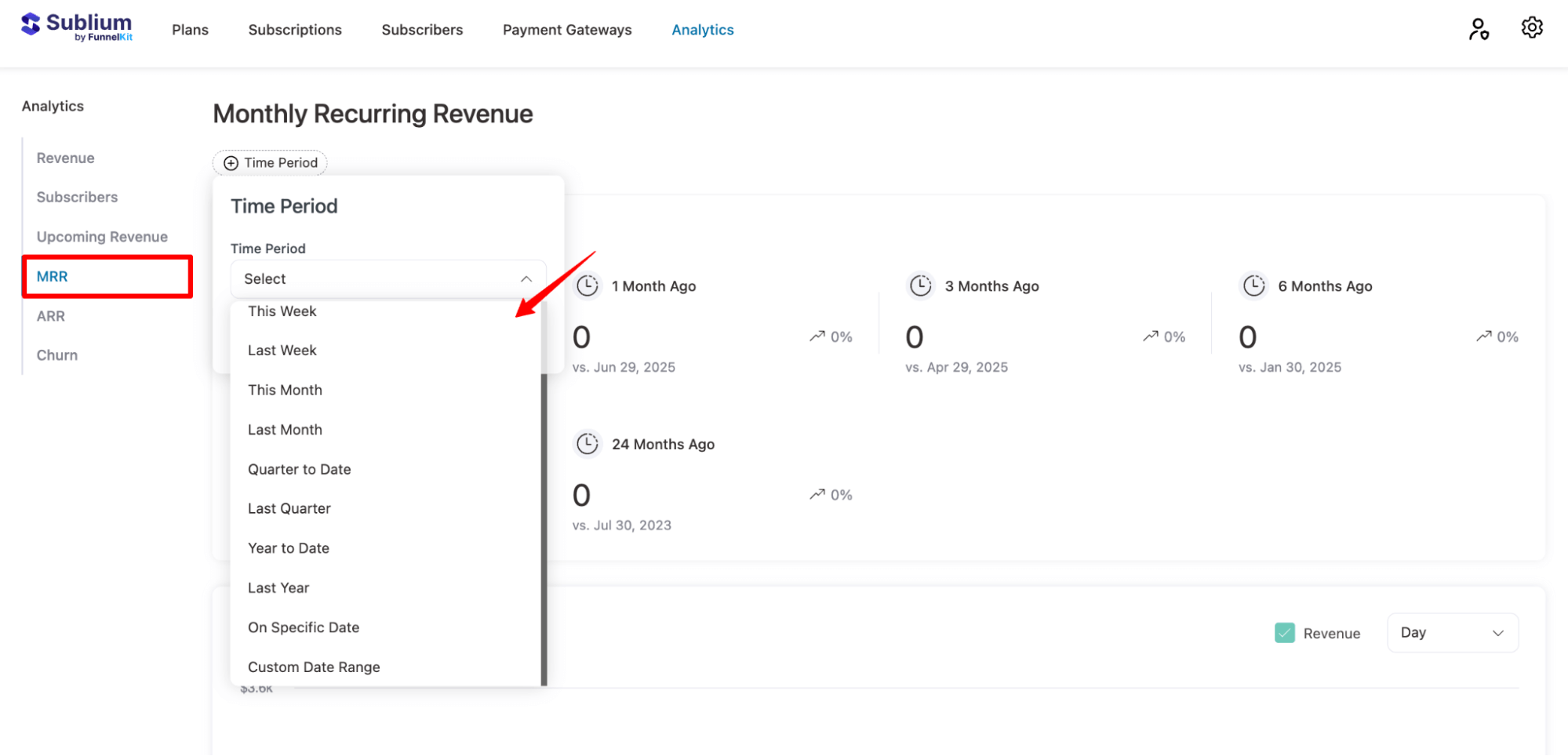Open the Churn analytics link

pos(56,355)
